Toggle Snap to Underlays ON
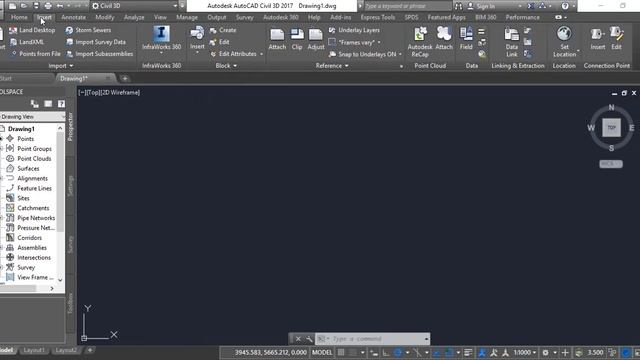Screen dimensions: 640x360 coord(362,54)
